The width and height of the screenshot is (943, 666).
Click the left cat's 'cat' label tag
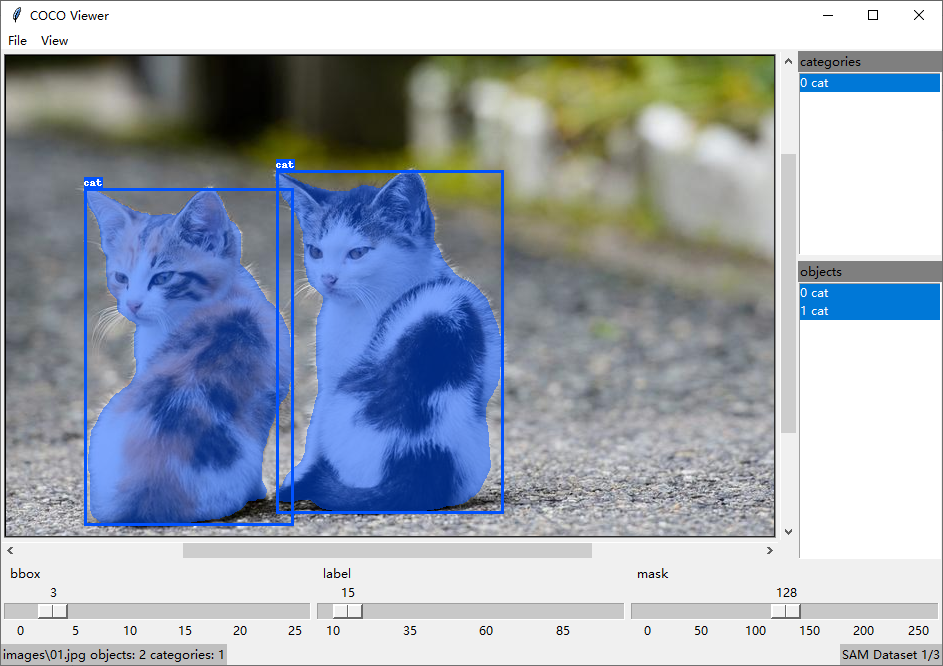point(93,183)
